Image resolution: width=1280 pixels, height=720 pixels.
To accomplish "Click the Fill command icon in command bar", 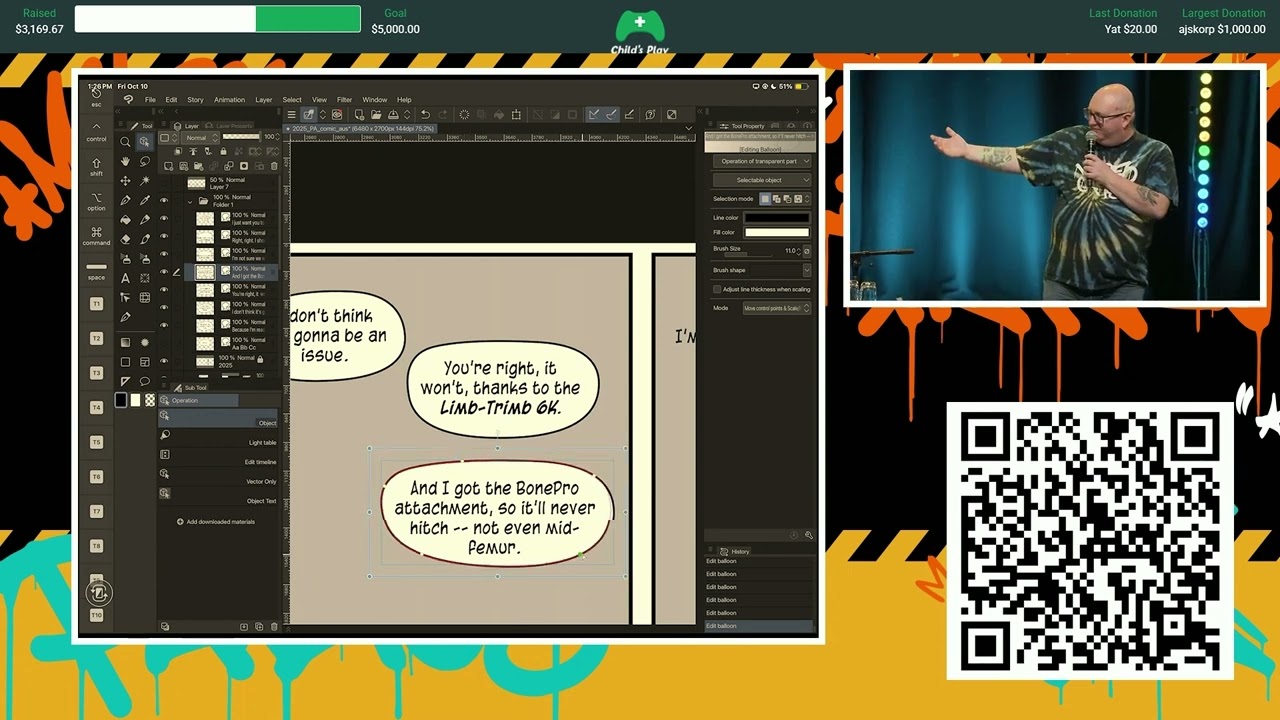I will (x=499, y=115).
